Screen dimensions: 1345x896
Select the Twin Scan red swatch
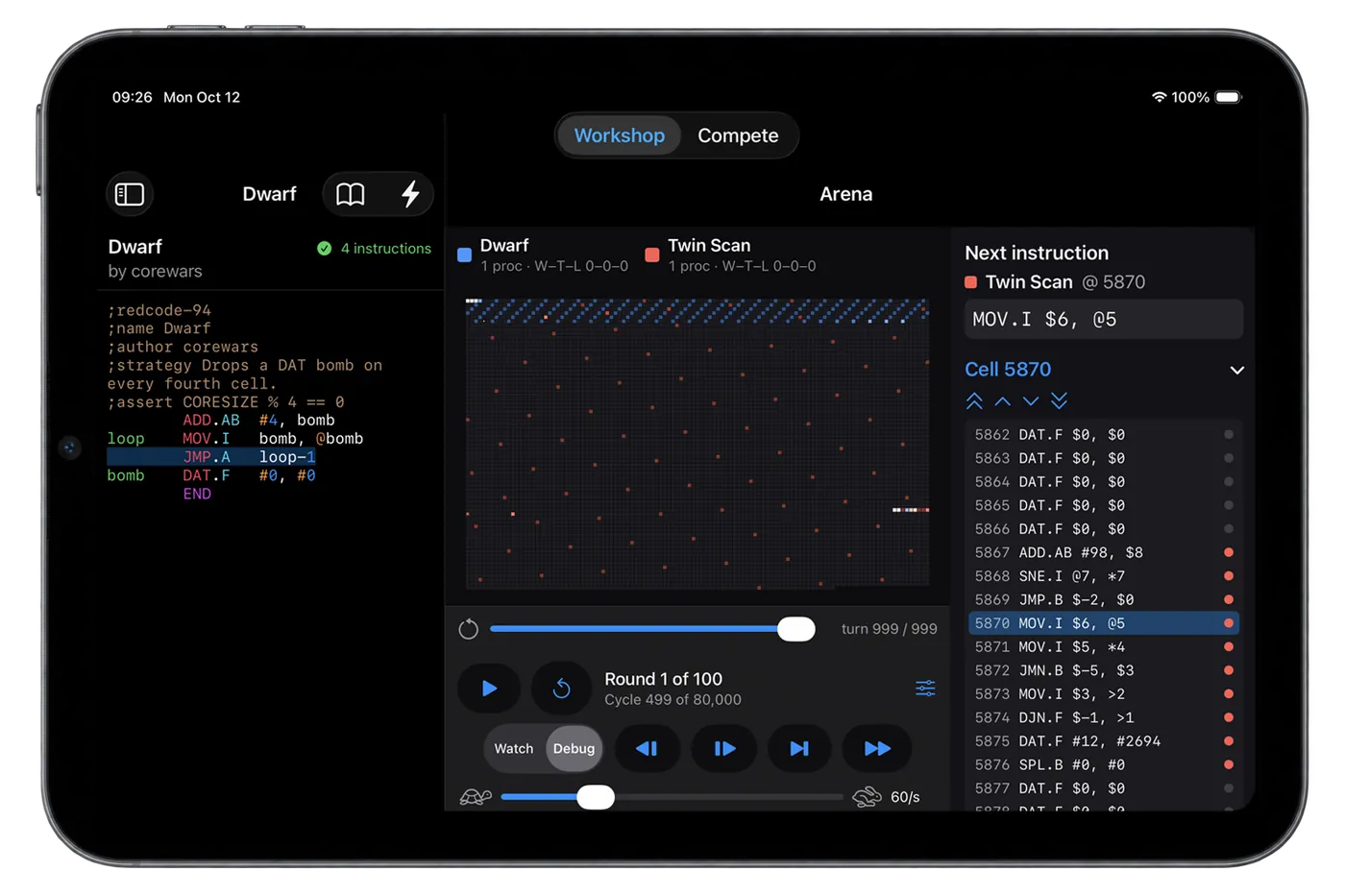(x=652, y=255)
